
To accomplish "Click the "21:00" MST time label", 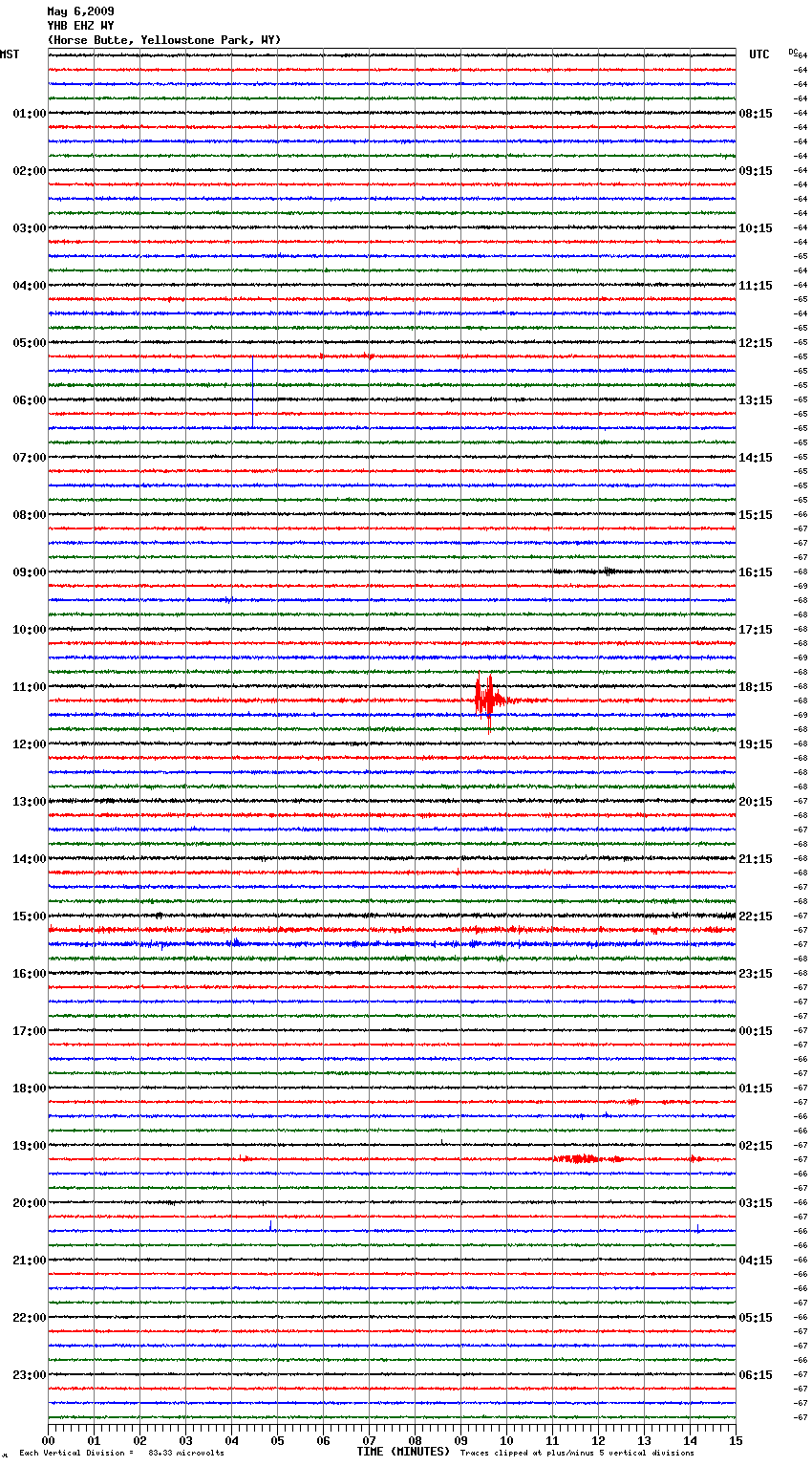I will click(x=30, y=1261).
